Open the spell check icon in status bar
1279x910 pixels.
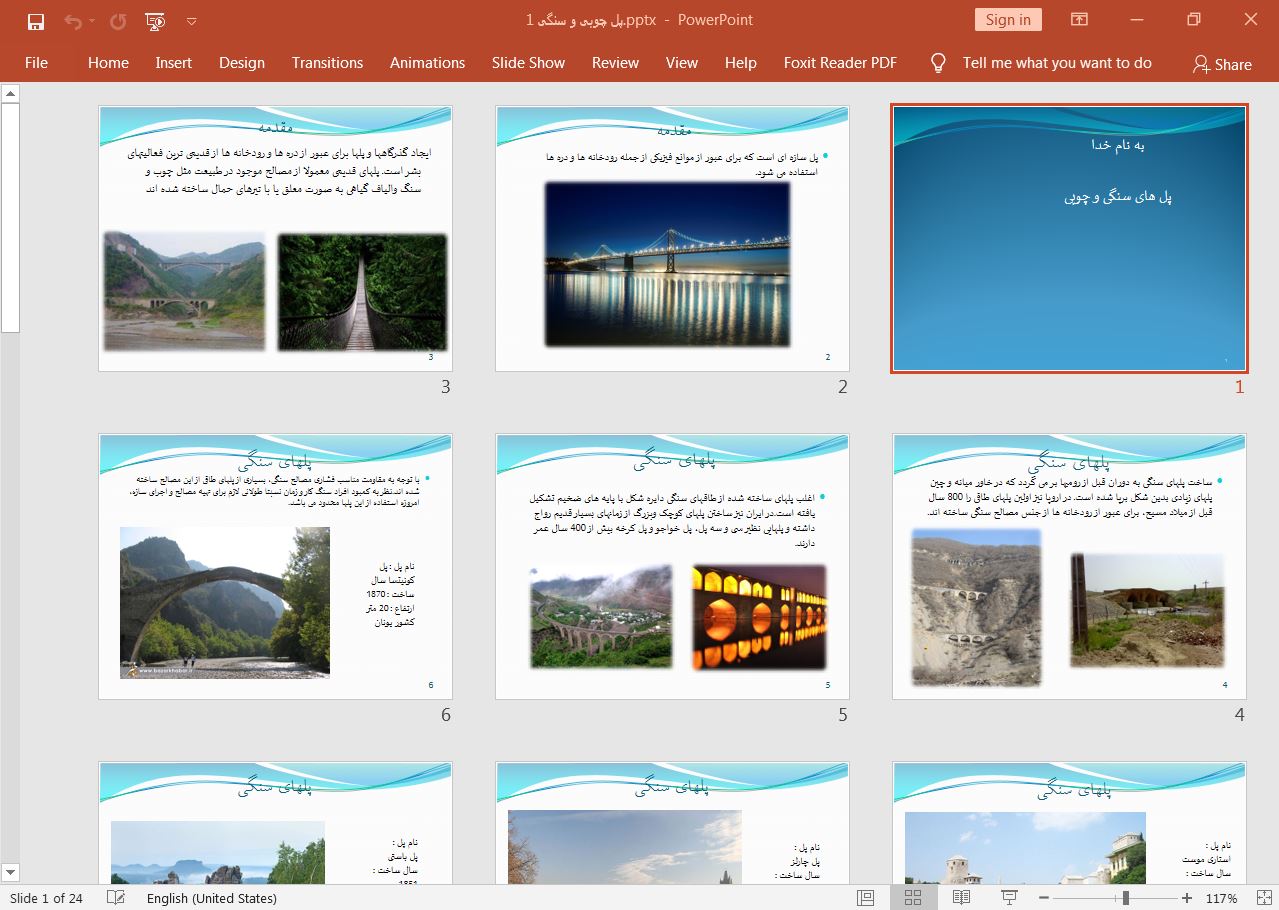tap(116, 898)
